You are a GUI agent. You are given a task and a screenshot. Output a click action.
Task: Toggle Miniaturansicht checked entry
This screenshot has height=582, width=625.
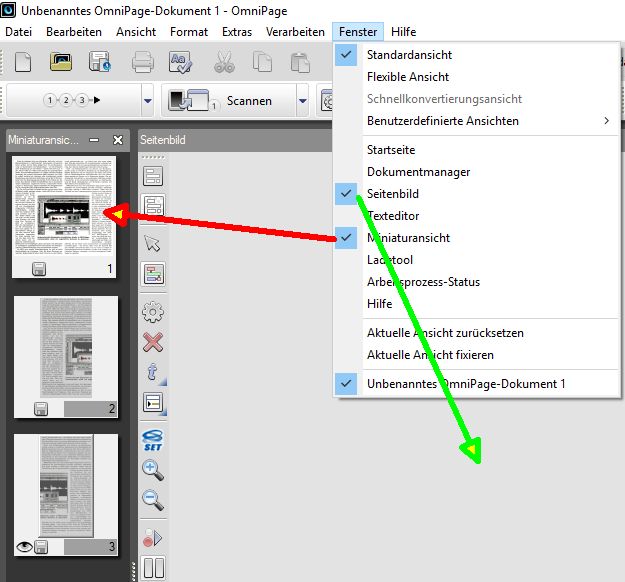pyautogui.click(x=477, y=238)
